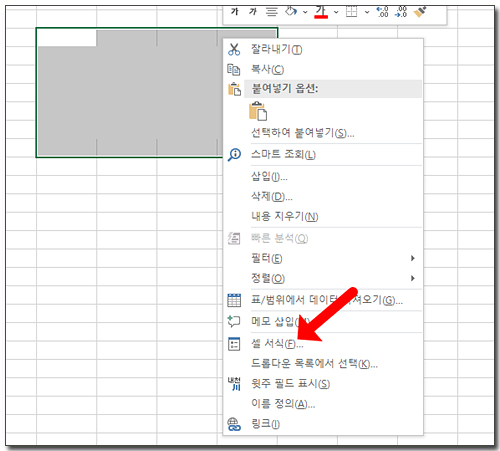Image resolution: width=500 pixels, height=451 pixels.
Task: Click the white active cell in selection
Action: (x=67, y=37)
